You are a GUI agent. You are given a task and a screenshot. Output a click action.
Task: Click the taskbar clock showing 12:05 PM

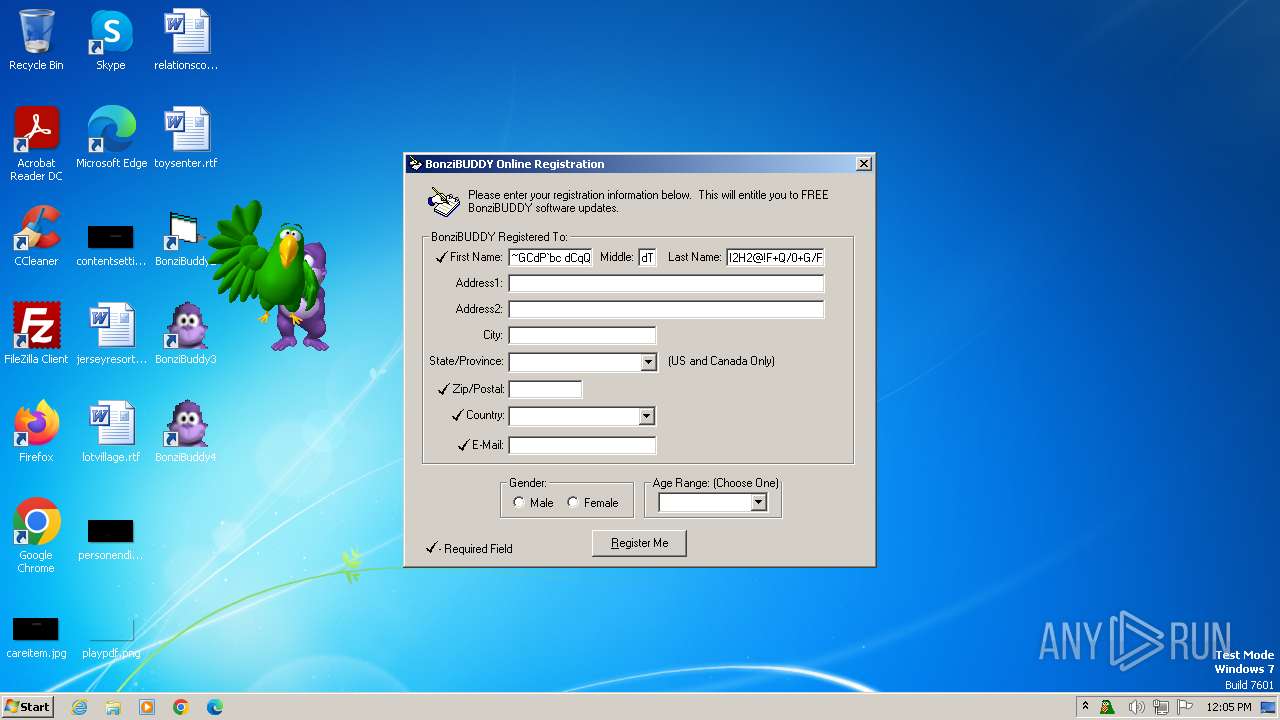[1229, 707]
